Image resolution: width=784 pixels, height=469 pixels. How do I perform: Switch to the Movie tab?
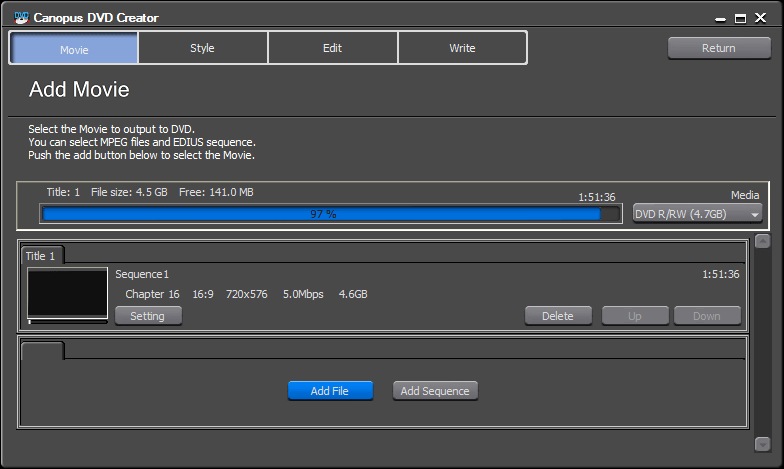click(x=74, y=48)
